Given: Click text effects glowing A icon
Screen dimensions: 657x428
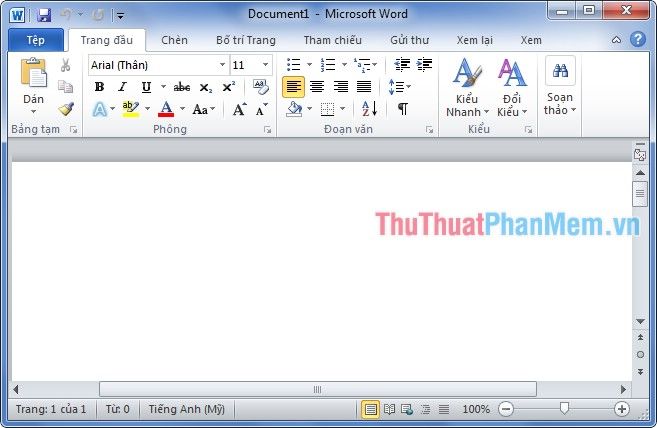Looking at the screenshot, I should click(100, 109).
